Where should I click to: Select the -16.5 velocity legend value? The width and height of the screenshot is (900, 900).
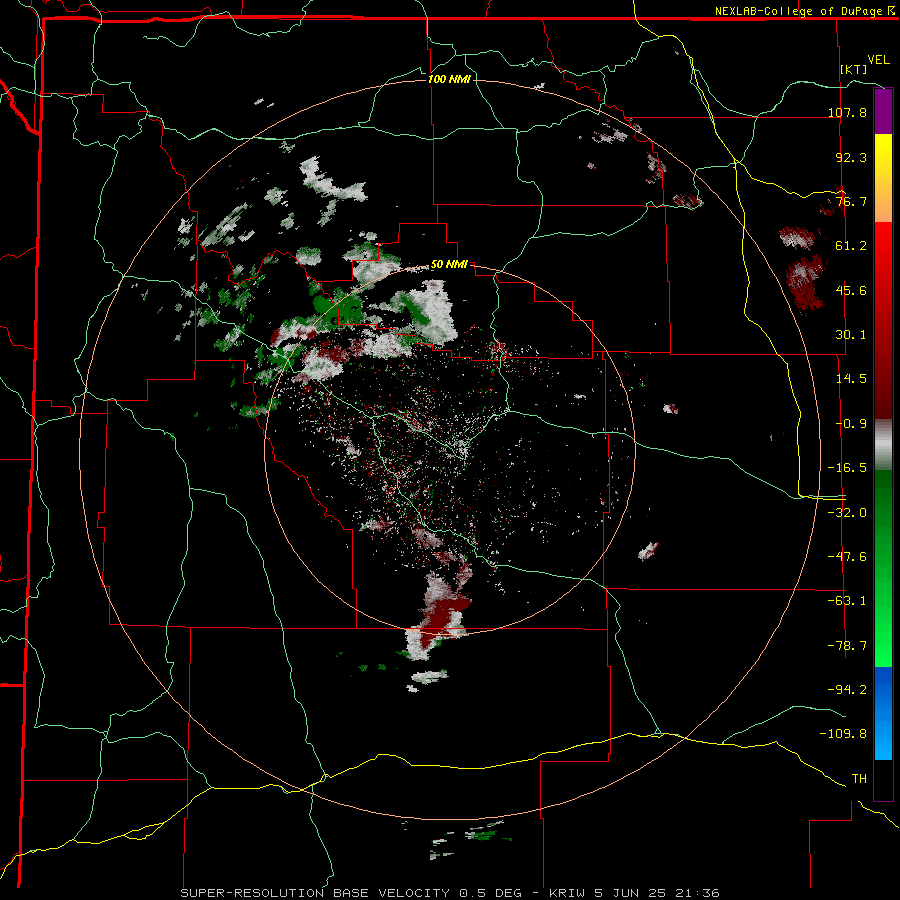tap(847, 468)
